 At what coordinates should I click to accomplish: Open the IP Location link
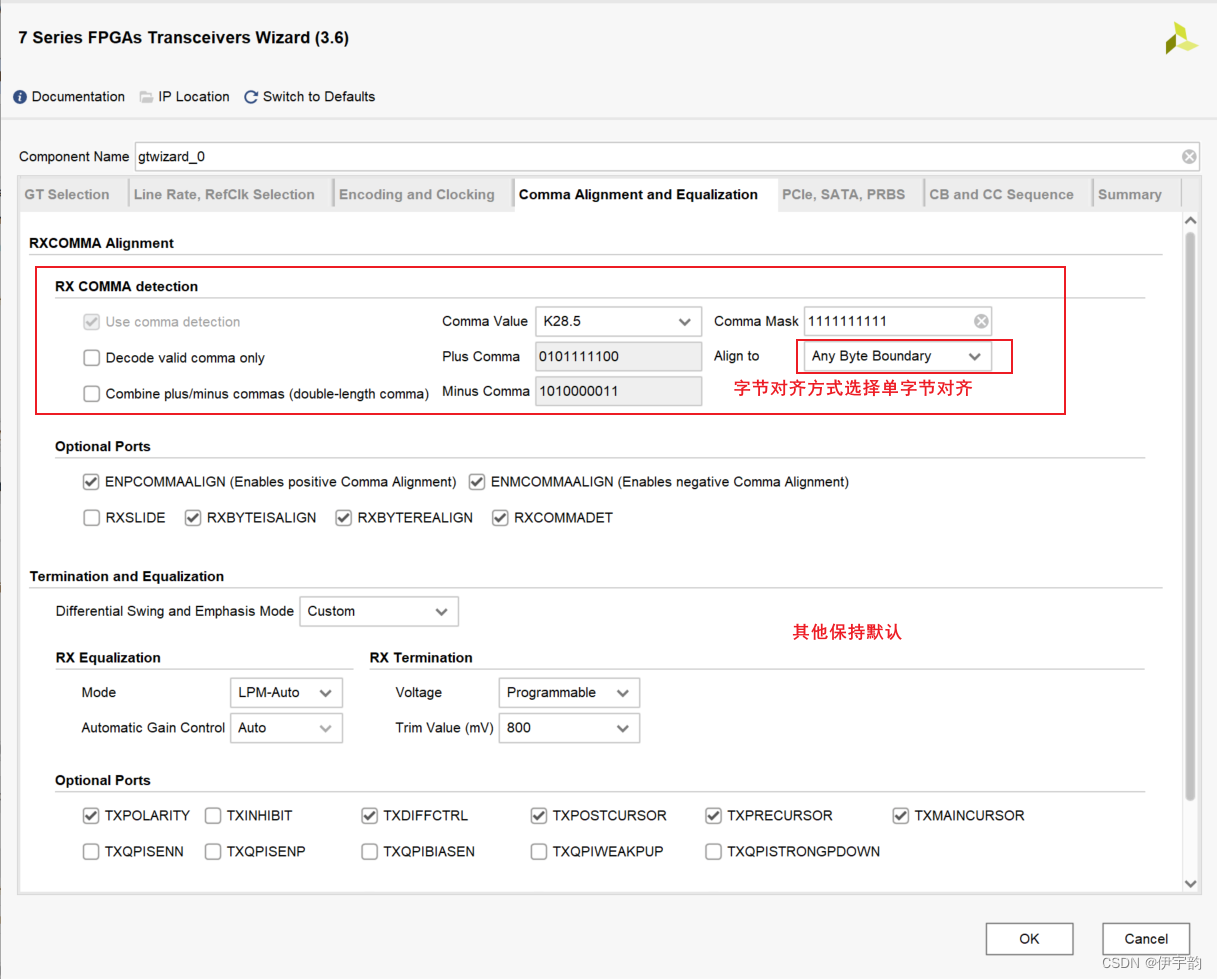(194, 97)
